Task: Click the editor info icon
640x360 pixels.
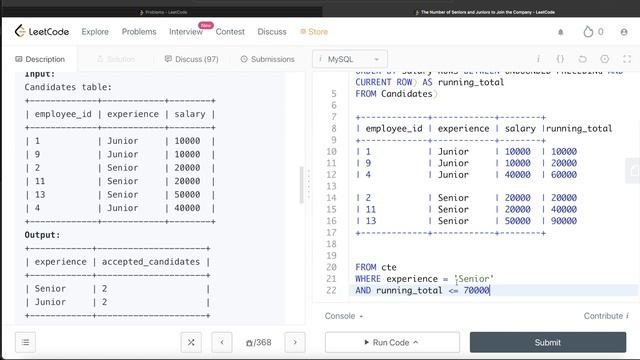Action: (x=538, y=59)
